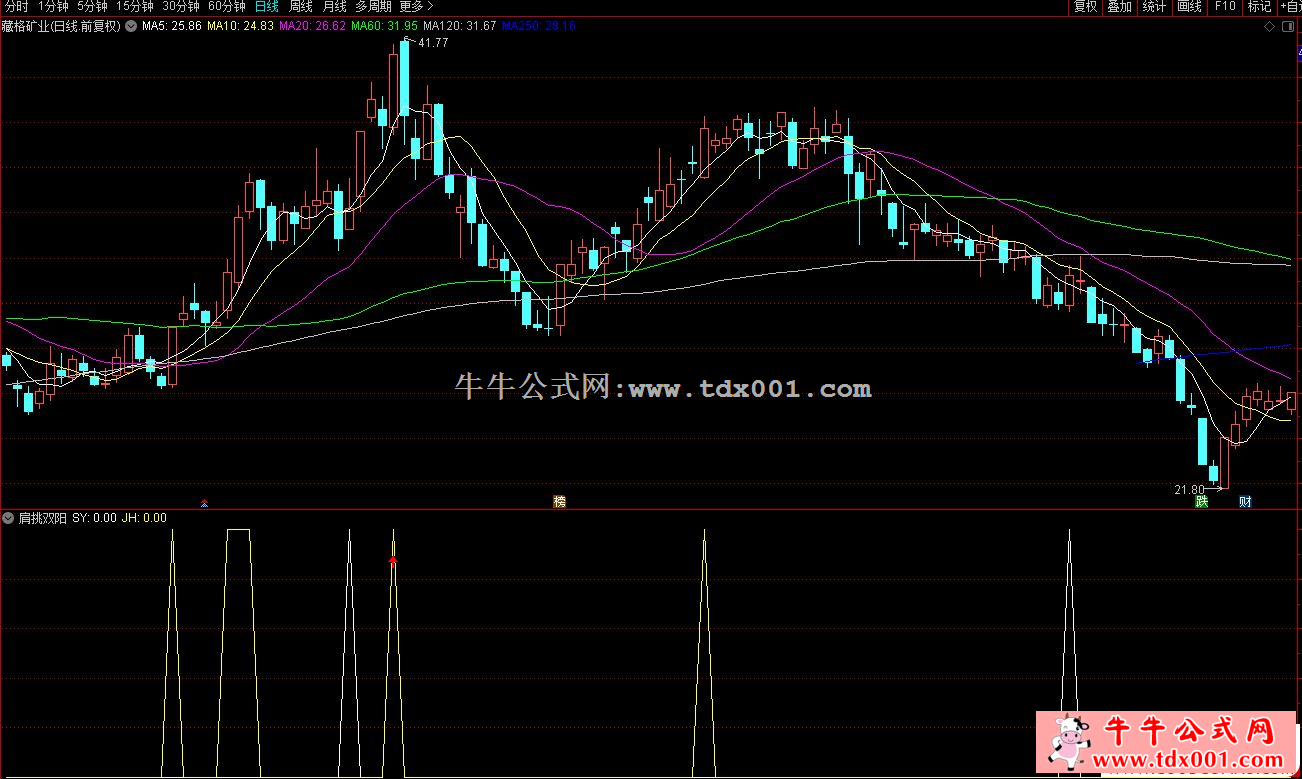Click the 41.77 high price label

click(433, 43)
